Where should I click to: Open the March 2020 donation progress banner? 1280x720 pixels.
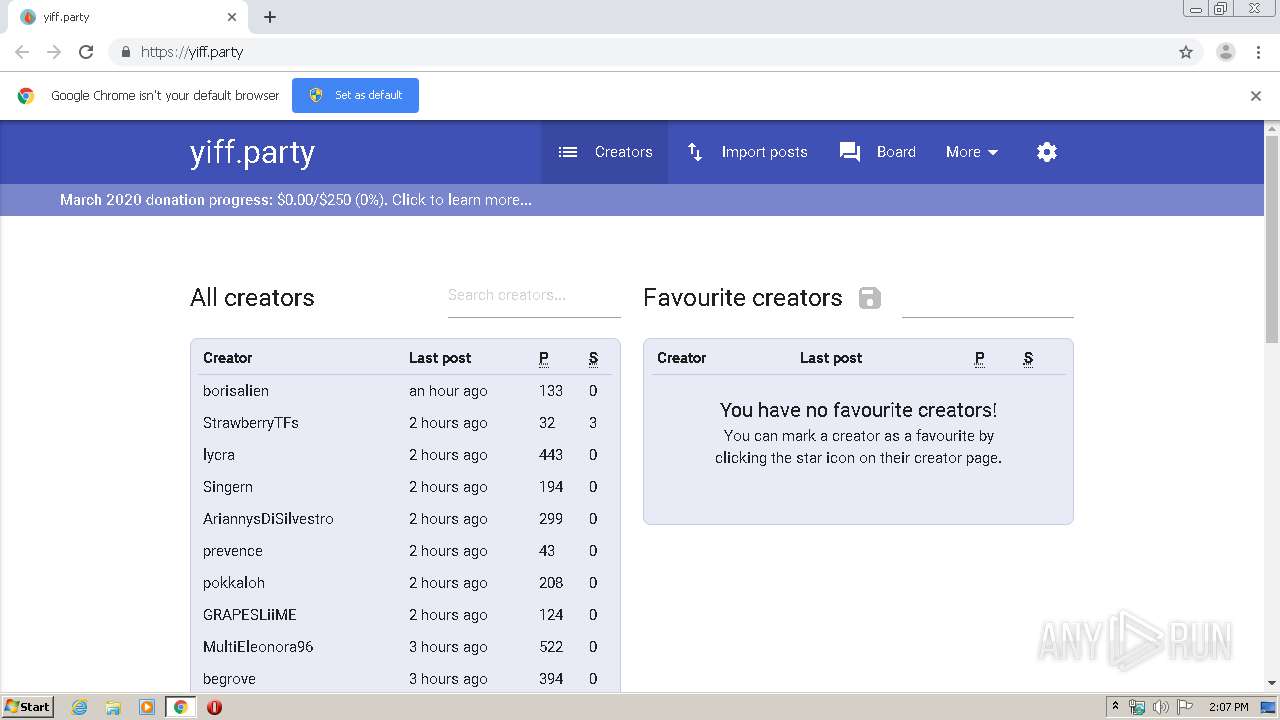click(296, 200)
